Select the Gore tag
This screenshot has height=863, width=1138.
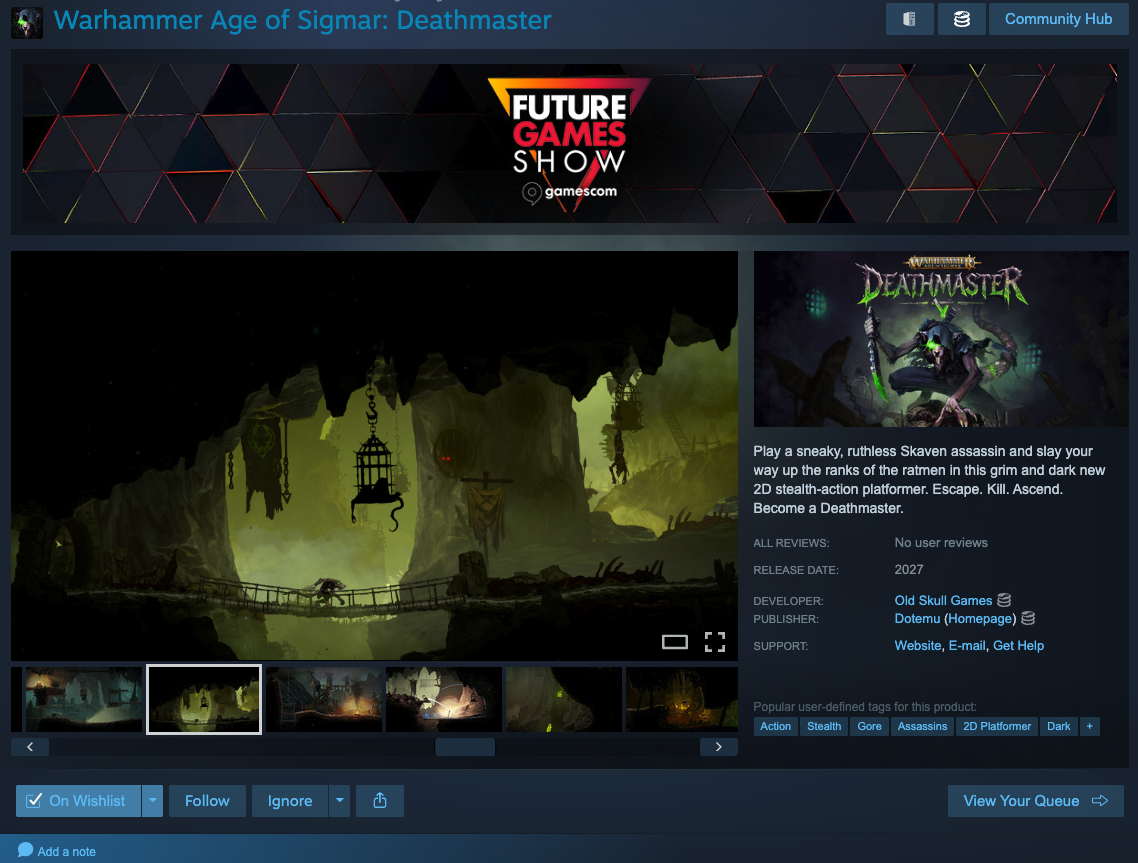[x=869, y=727]
